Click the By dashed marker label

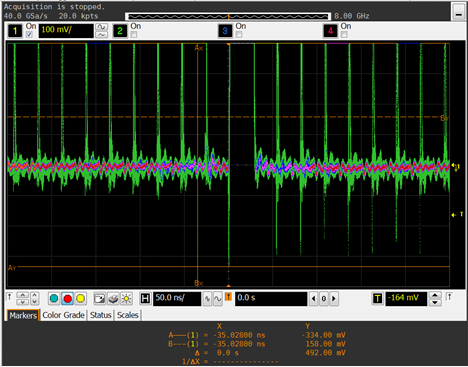pyautogui.click(x=445, y=118)
